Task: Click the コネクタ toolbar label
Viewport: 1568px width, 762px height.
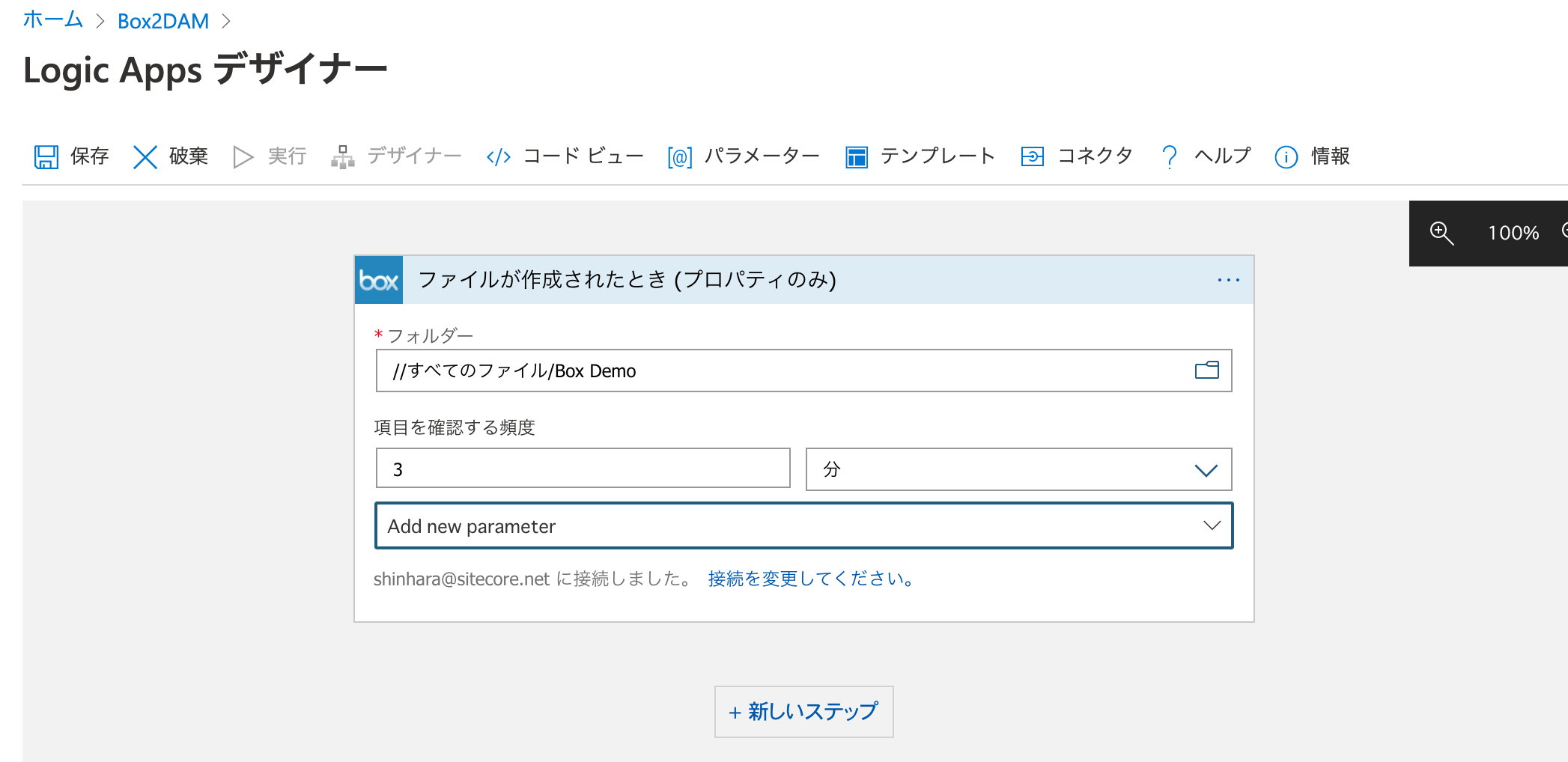Action: pyautogui.click(x=1096, y=156)
